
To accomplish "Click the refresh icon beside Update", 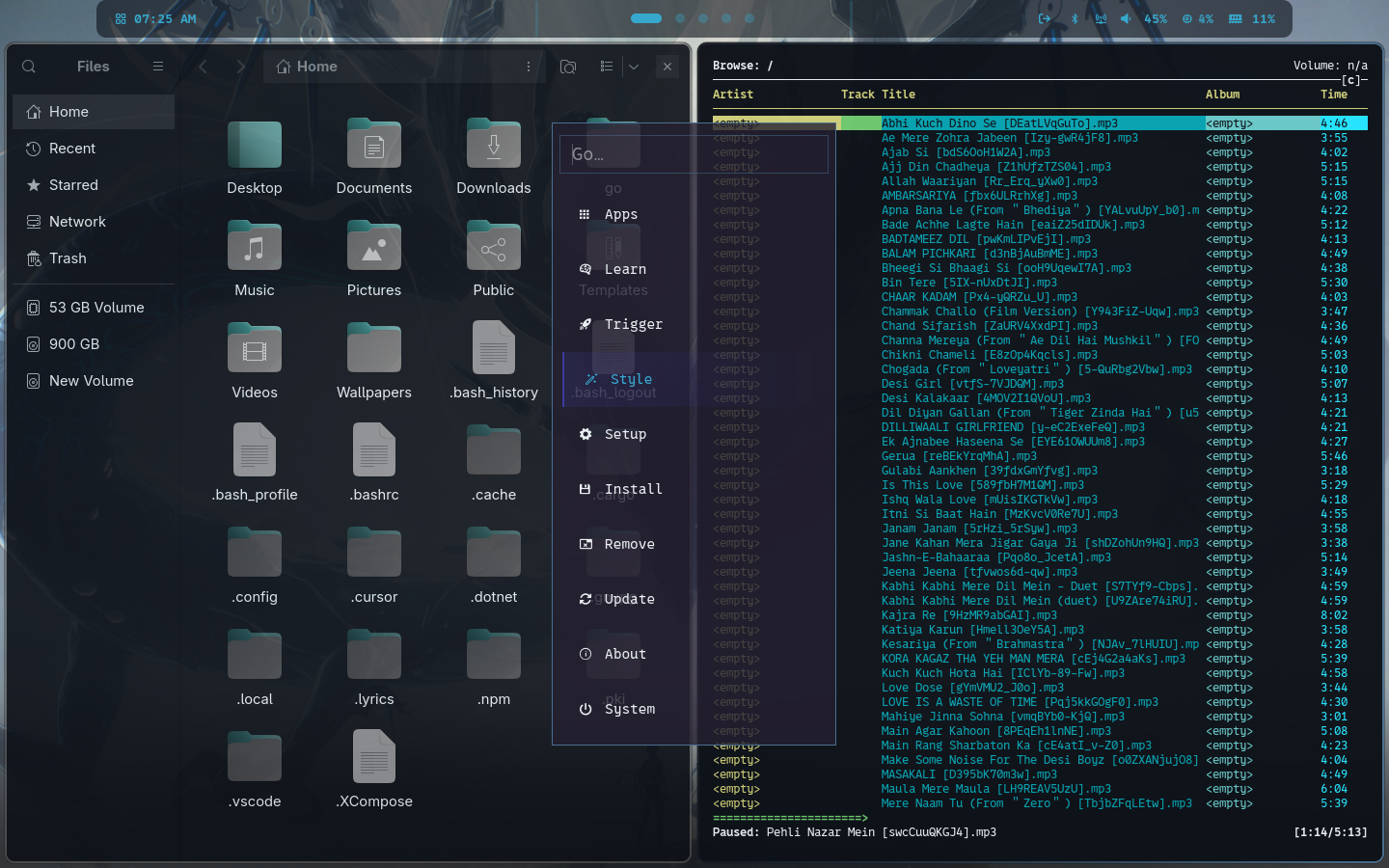I will pos(586,599).
